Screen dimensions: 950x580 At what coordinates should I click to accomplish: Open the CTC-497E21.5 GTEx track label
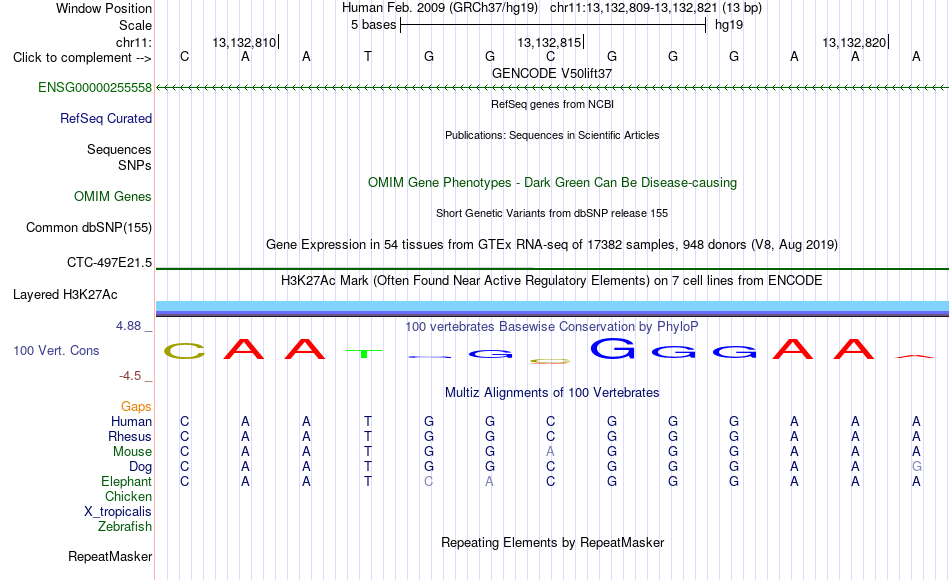tap(109, 262)
